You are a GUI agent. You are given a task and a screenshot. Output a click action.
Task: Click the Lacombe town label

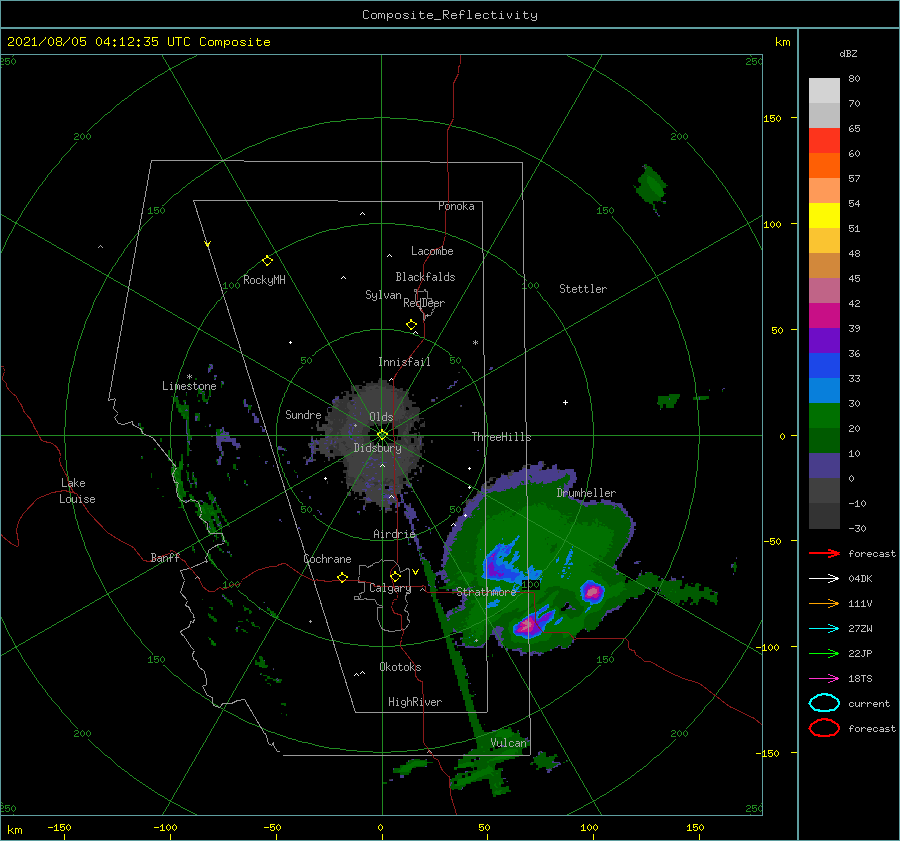432,251
